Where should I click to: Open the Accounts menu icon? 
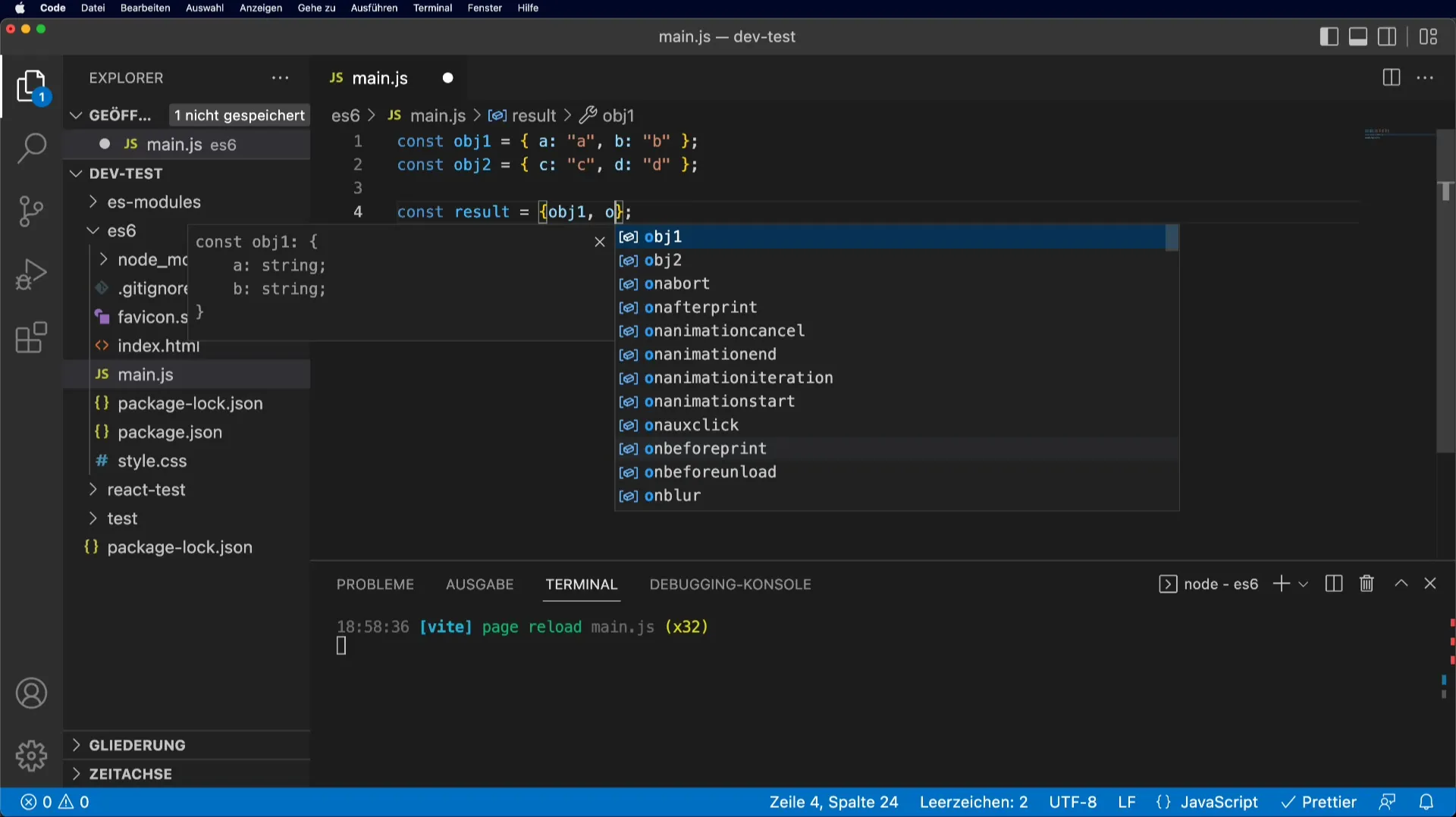[x=31, y=693]
